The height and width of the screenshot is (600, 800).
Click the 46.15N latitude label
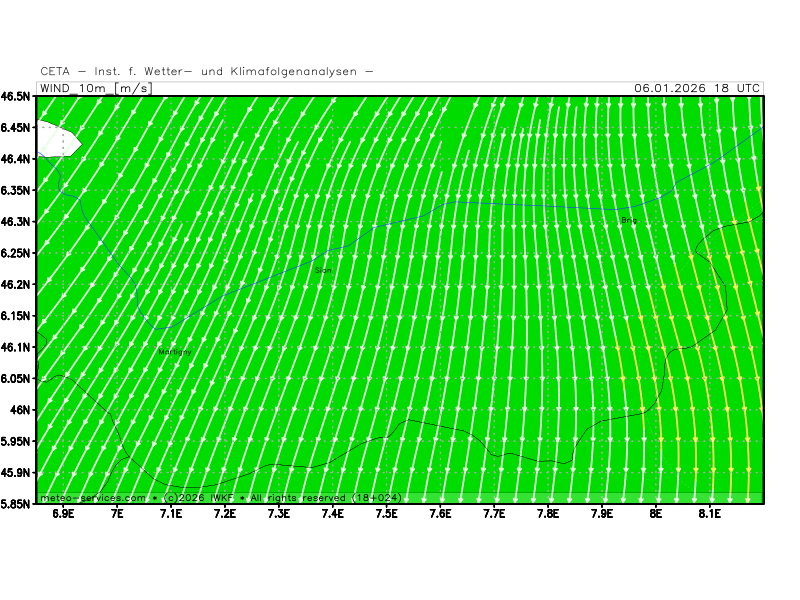click(x=17, y=316)
